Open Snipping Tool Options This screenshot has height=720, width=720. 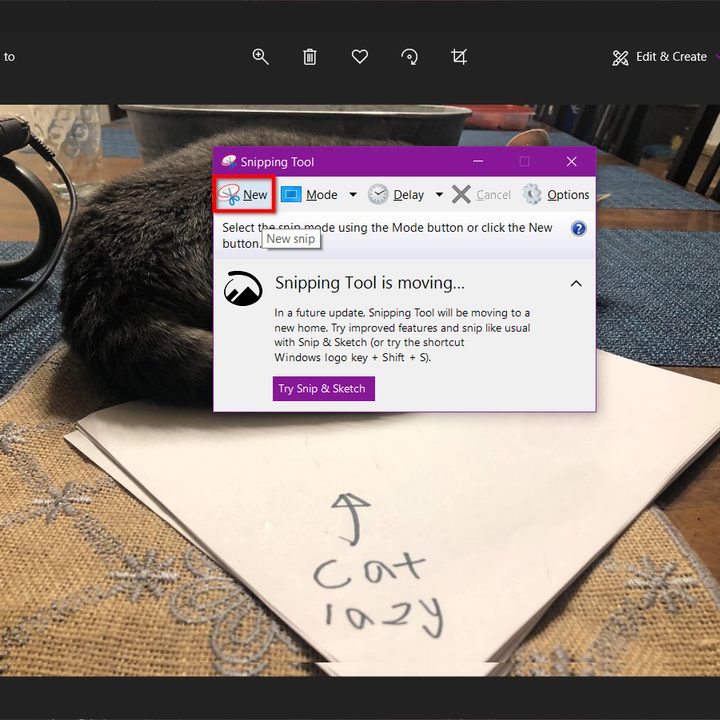point(556,195)
